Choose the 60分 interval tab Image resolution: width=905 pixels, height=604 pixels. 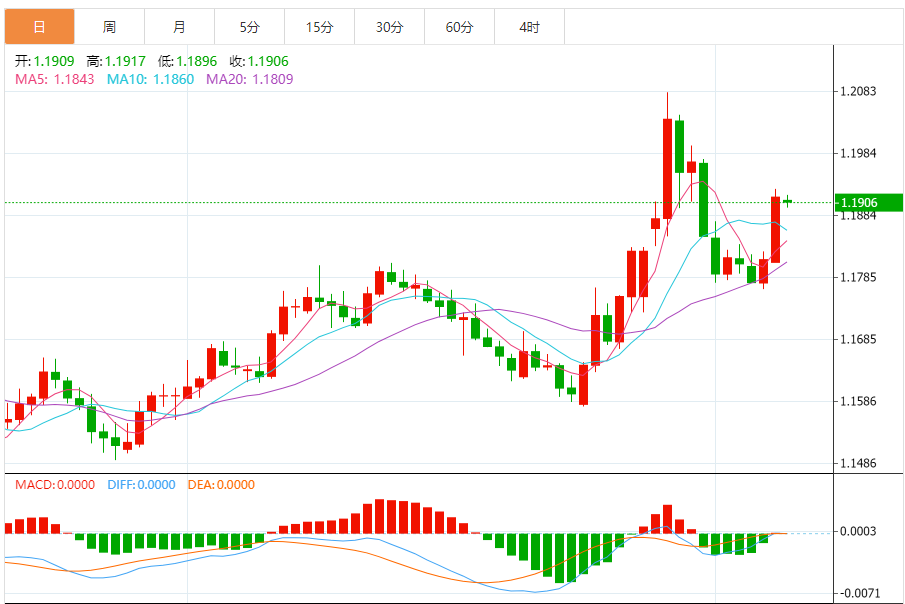point(459,27)
